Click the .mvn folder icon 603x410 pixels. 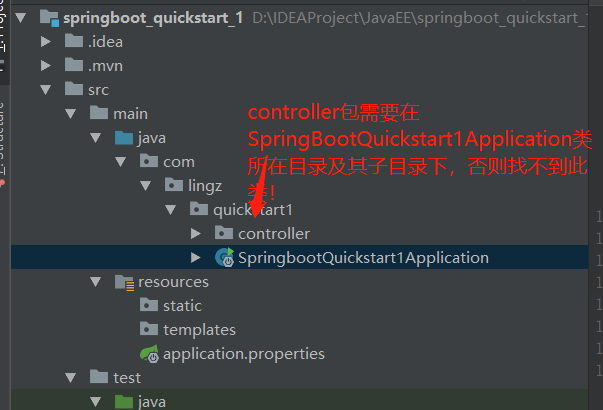(74, 65)
